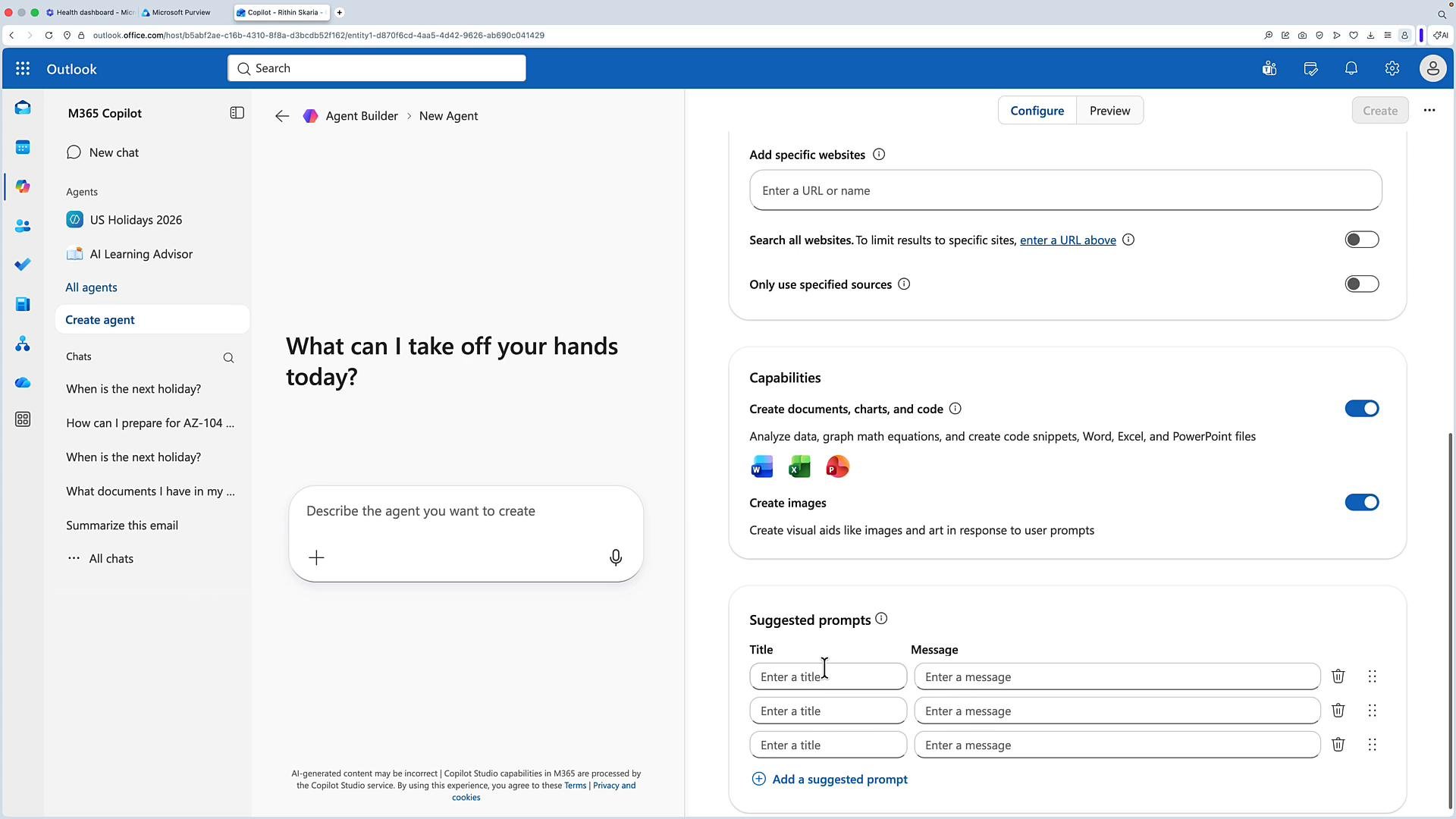Open To Do checkmark in app rail
Image resolution: width=1456 pixels, height=819 pixels.
click(x=23, y=265)
